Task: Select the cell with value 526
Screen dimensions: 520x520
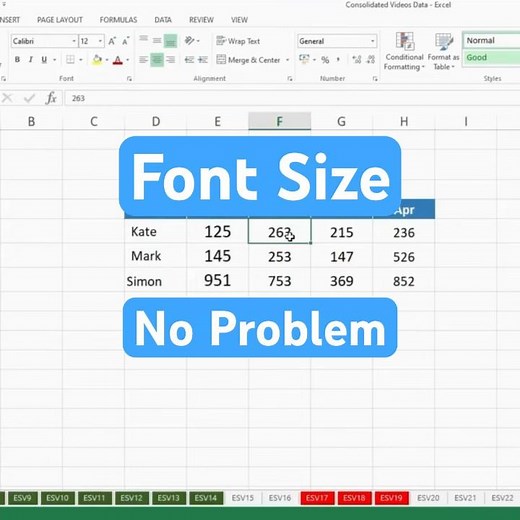Action: [x=404, y=257]
